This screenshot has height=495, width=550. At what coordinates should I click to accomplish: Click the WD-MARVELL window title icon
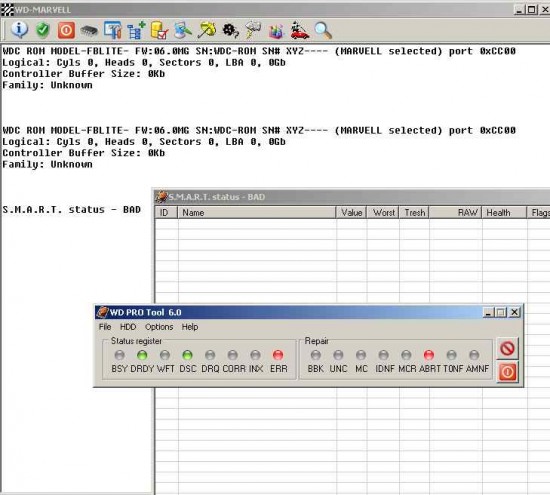pos(7,10)
